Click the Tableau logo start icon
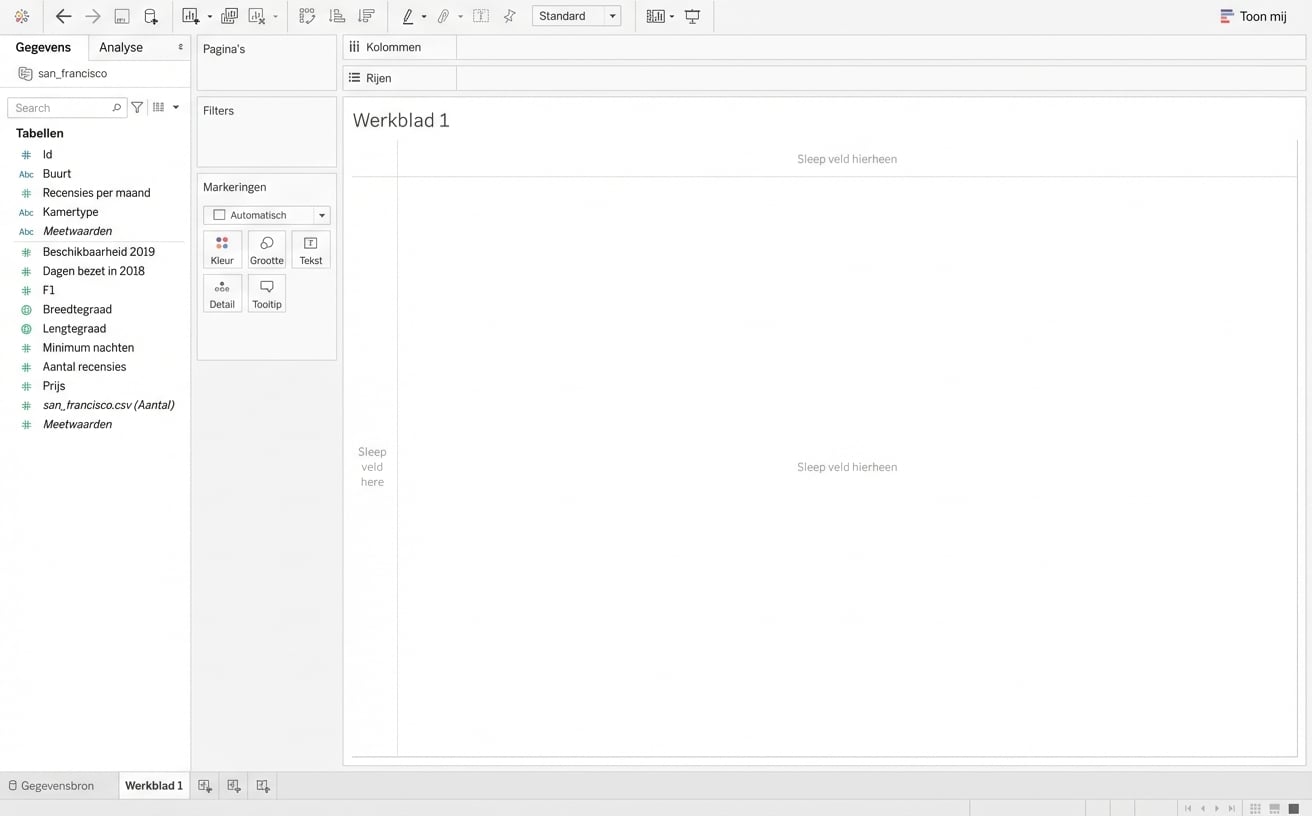This screenshot has width=1312, height=816. coord(21,16)
